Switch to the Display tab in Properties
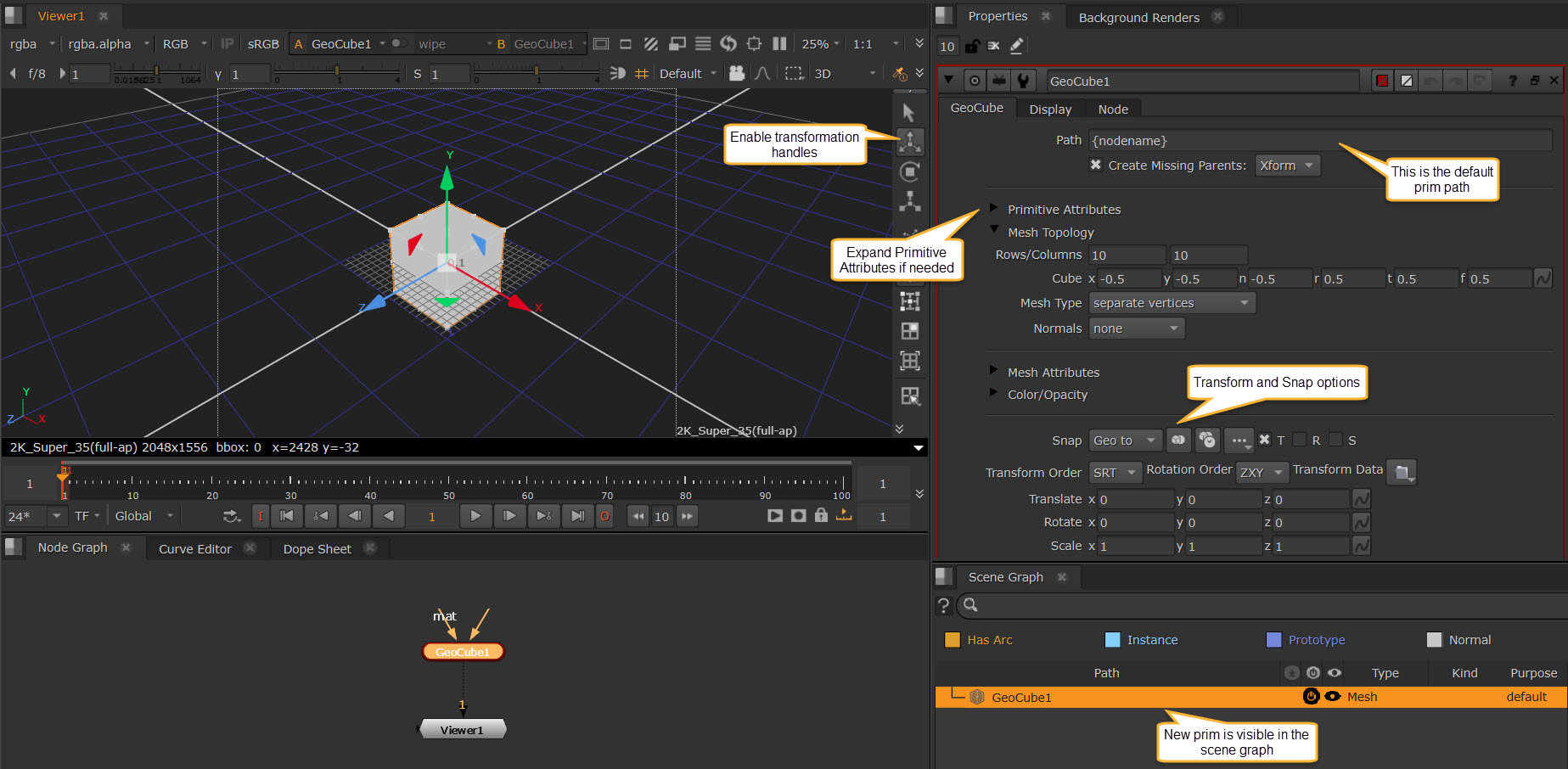This screenshot has width=1568, height=769. click(1050, 109)
